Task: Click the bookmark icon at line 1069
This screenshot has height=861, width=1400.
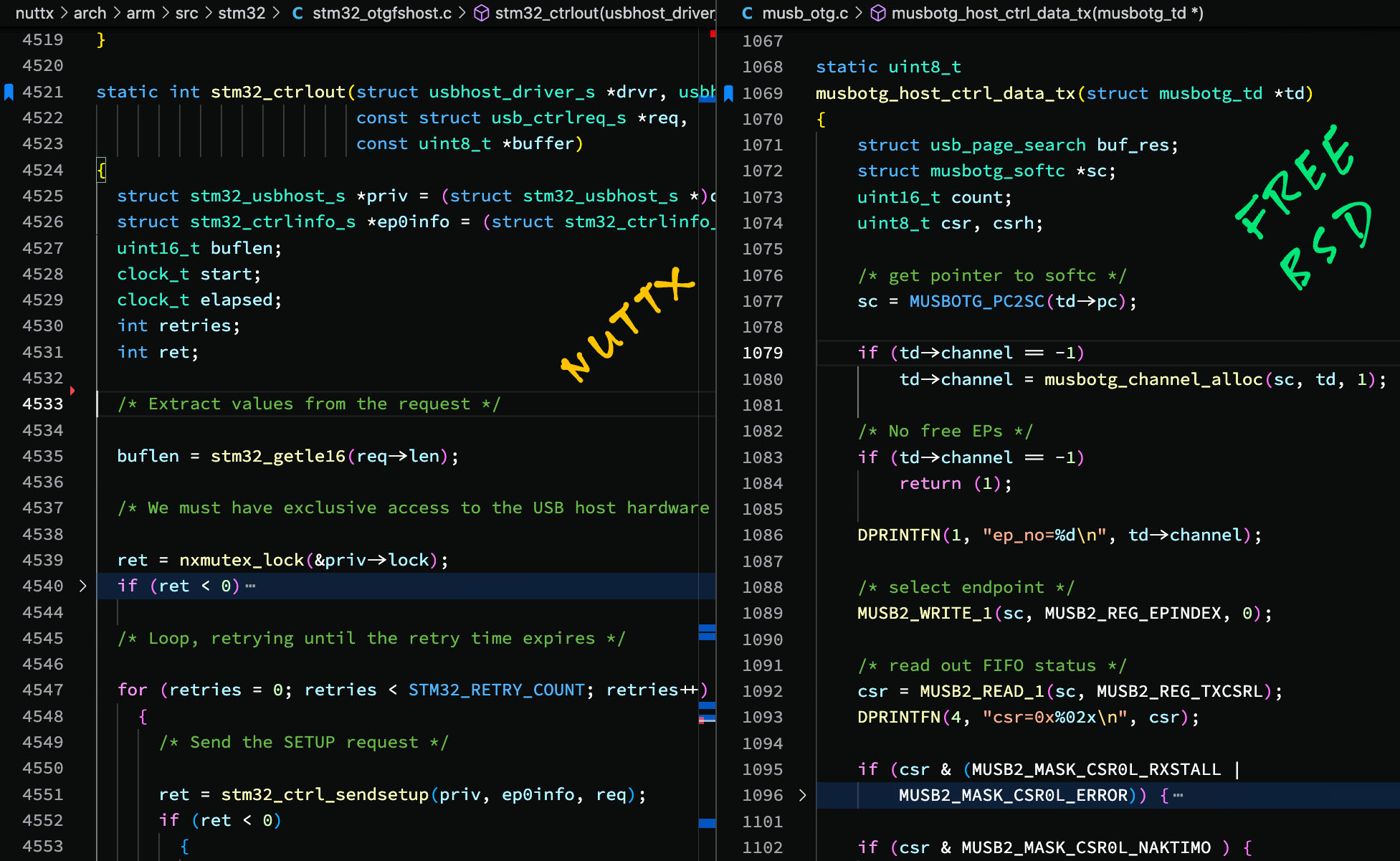Action: click(728, 93)
